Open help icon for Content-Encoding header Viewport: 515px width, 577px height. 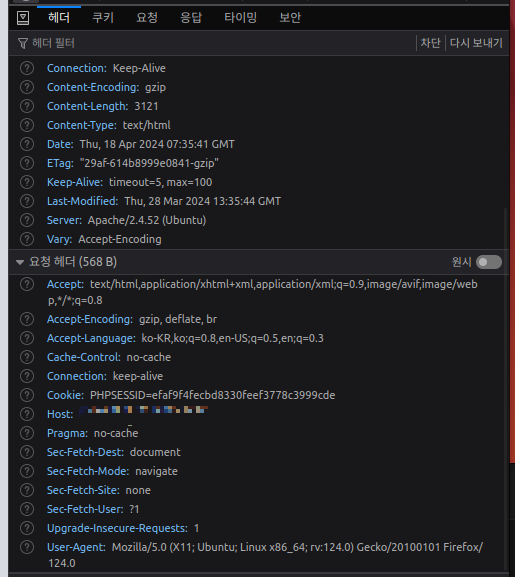[x=27, y=87]
